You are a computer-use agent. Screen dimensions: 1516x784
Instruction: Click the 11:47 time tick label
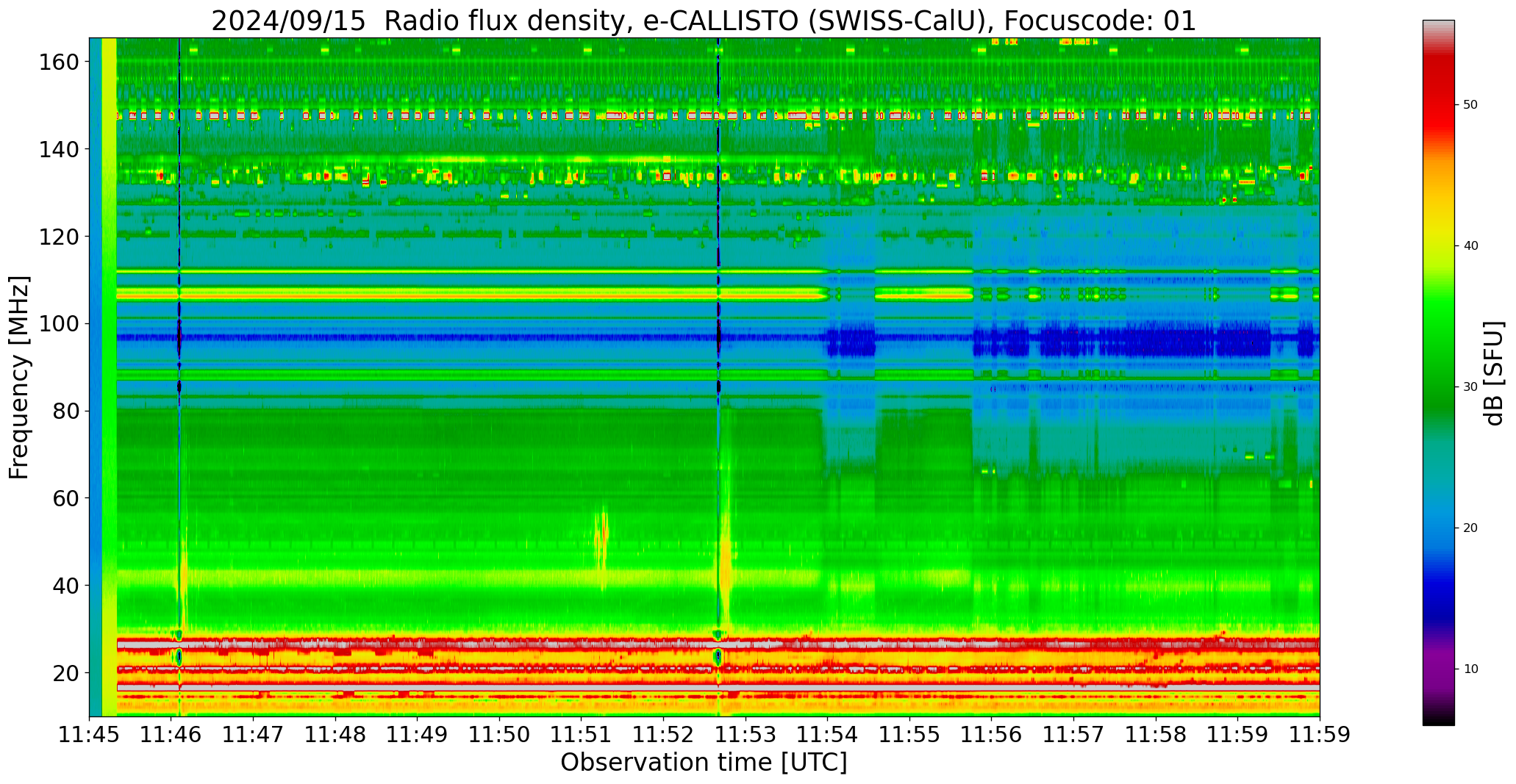(x=254, y=735)
